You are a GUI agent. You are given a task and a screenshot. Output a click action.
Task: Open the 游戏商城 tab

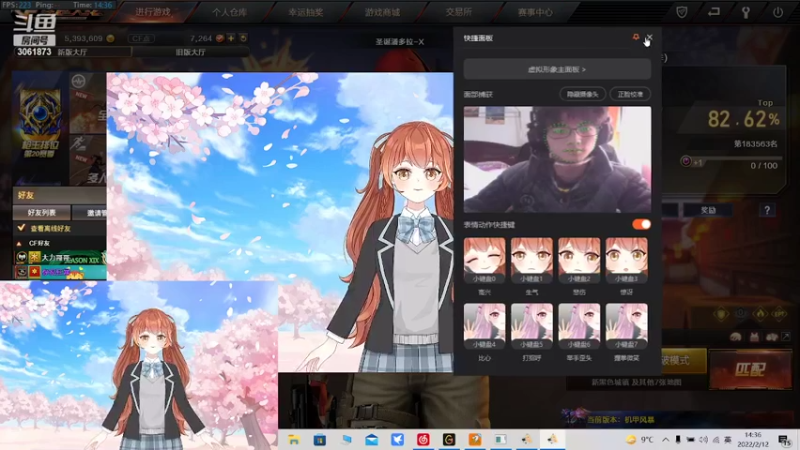point(382,12)
